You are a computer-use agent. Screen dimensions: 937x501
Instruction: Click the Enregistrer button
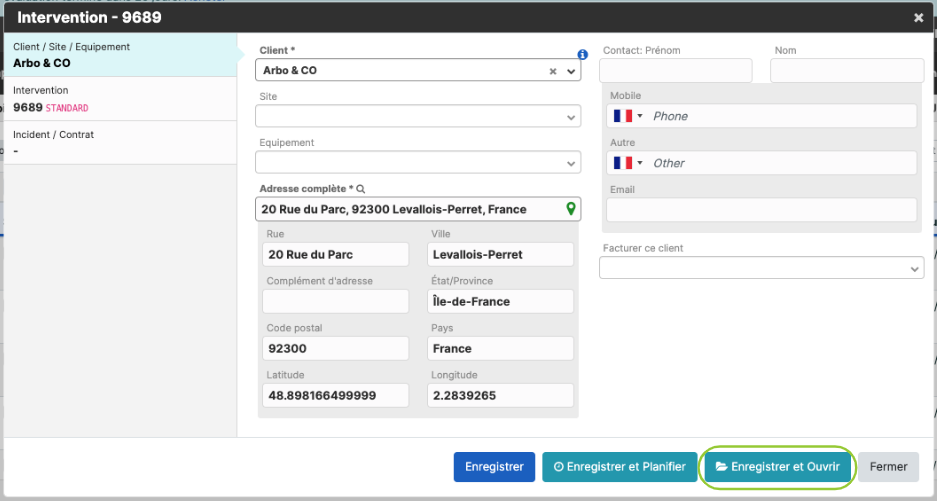[494, 467]
